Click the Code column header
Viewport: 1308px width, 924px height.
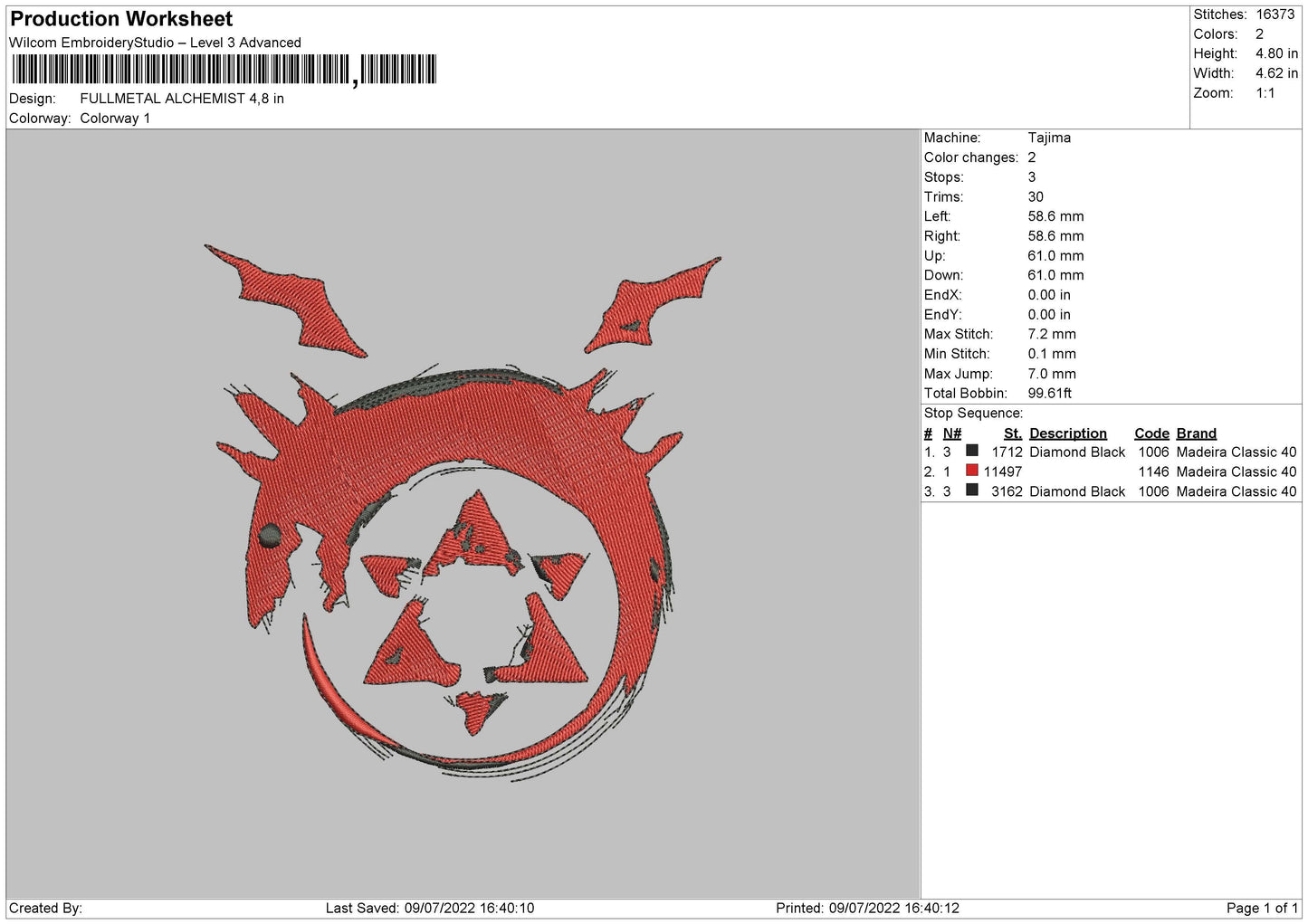pos(1151,433)
